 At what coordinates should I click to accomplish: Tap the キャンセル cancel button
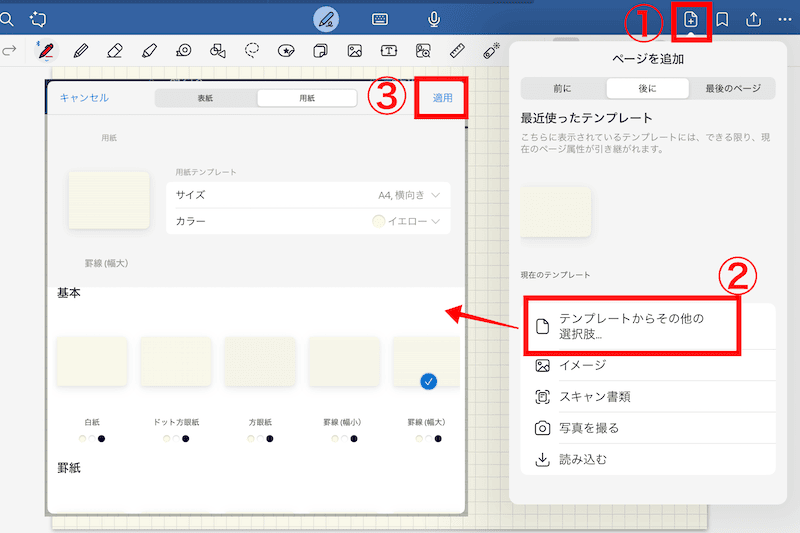point(84,98)
